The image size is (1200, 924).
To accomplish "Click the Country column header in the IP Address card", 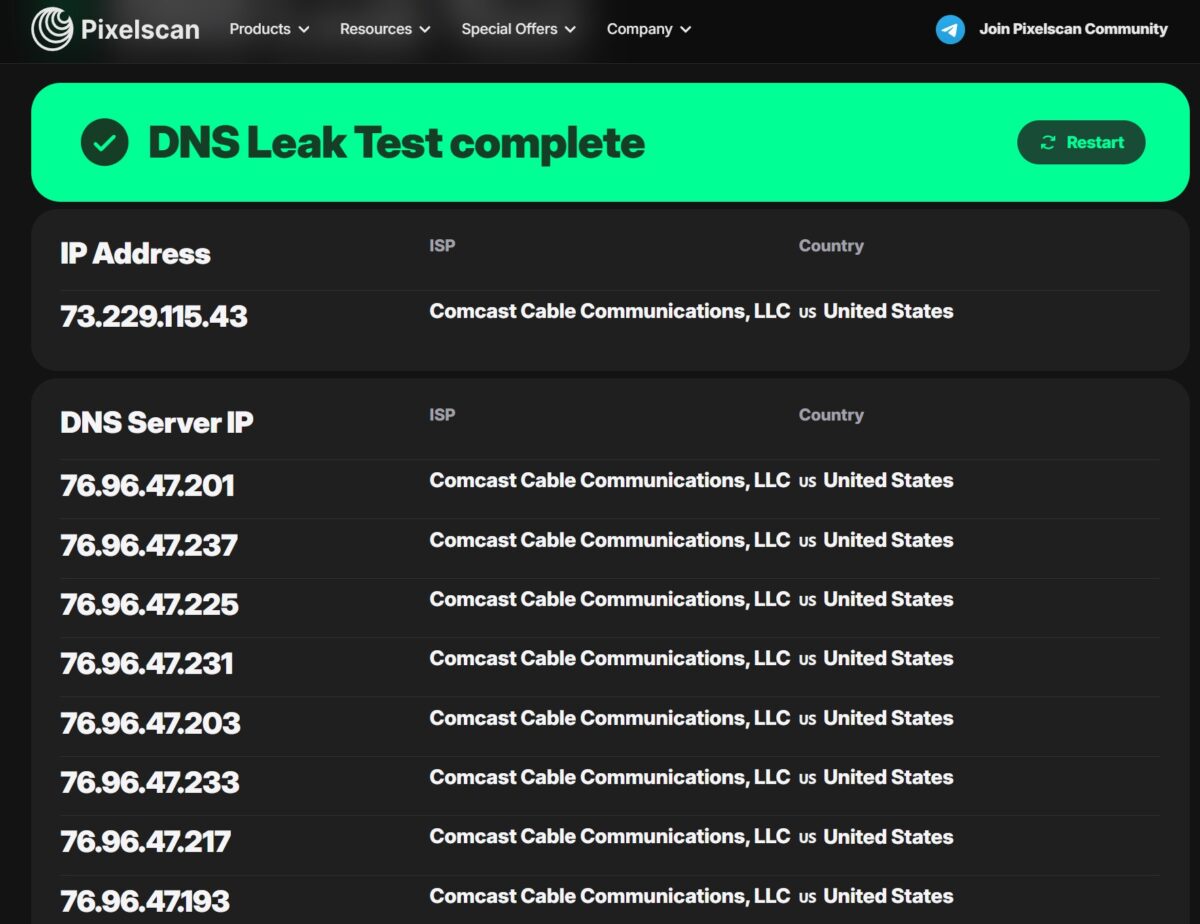I will pyautogui.click(x=831, y=245).
